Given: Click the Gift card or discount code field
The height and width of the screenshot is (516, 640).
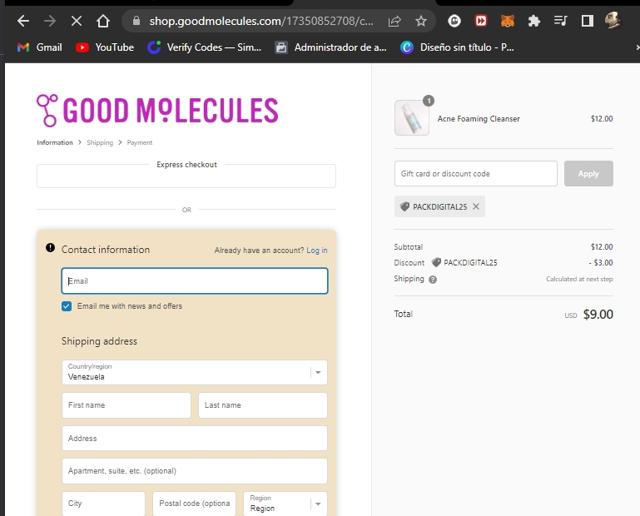Looking at the screenshot, I should [x=476, y=173].
